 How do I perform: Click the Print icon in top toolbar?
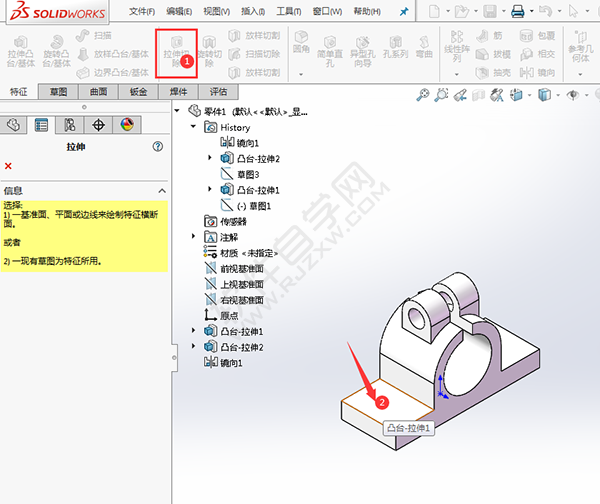(518, 11)
